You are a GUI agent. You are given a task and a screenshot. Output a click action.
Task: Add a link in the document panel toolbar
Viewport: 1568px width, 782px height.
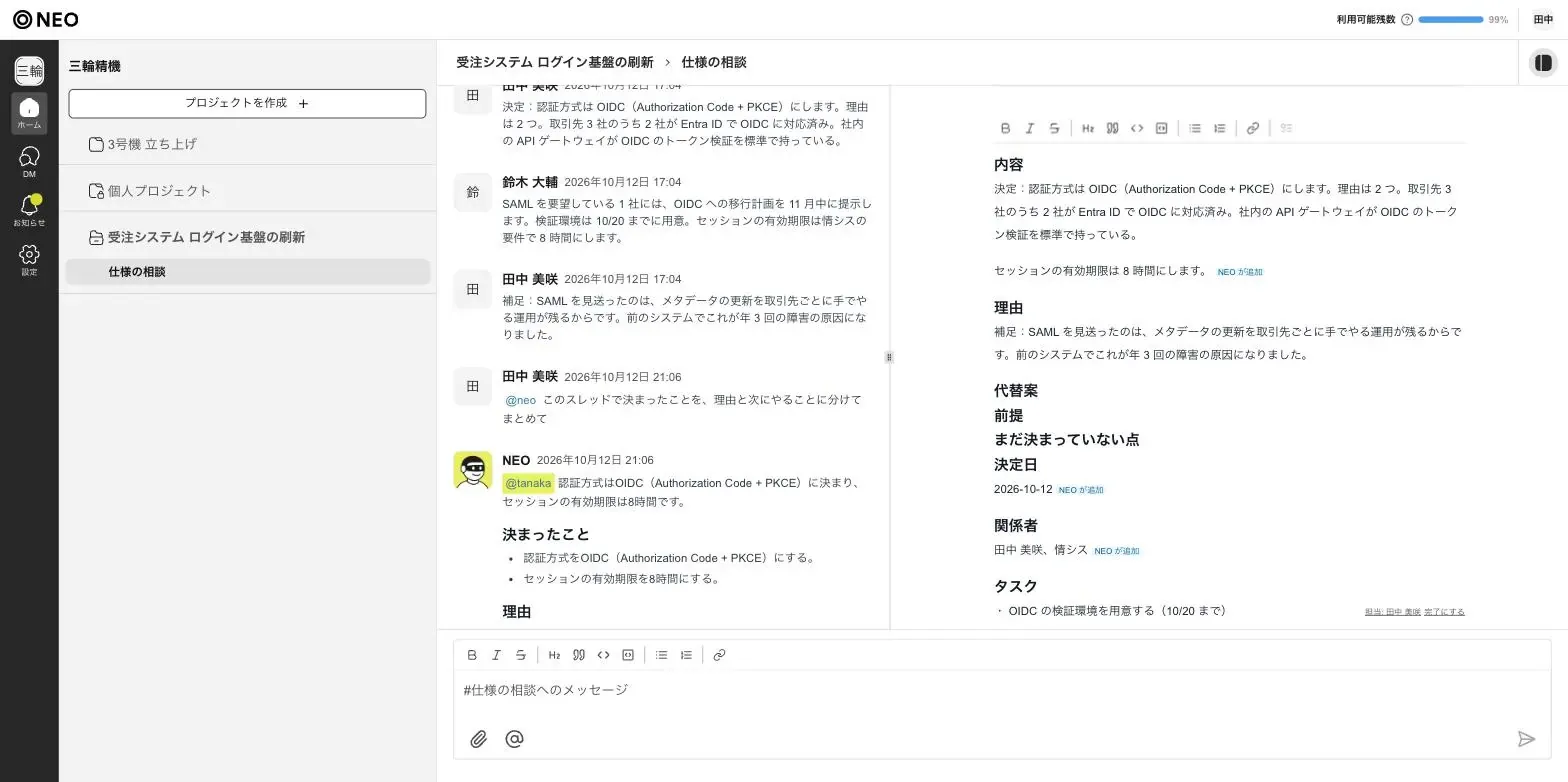tap(1252, 128)
